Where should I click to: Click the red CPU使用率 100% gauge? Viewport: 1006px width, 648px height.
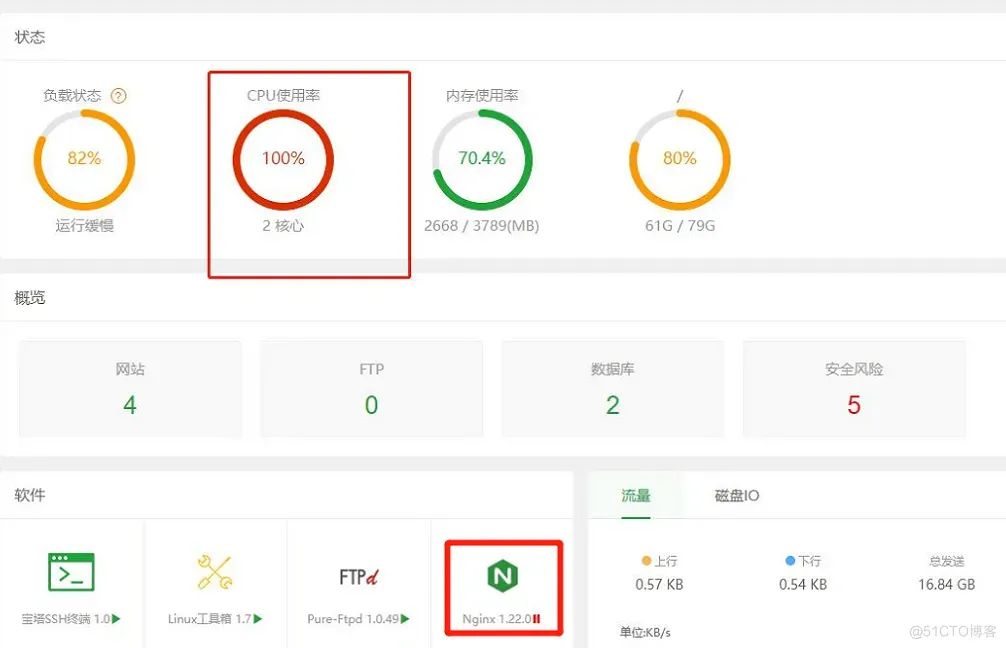point(283,158)
